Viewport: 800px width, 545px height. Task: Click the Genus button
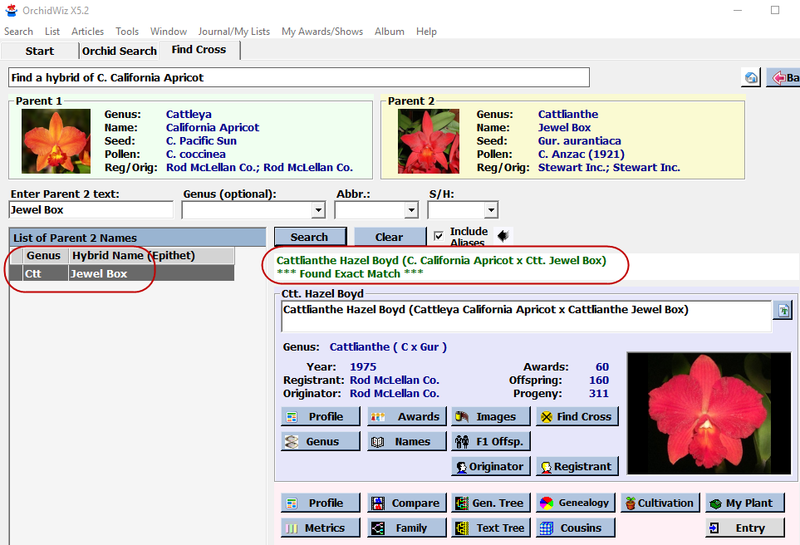tap(320, 442)
